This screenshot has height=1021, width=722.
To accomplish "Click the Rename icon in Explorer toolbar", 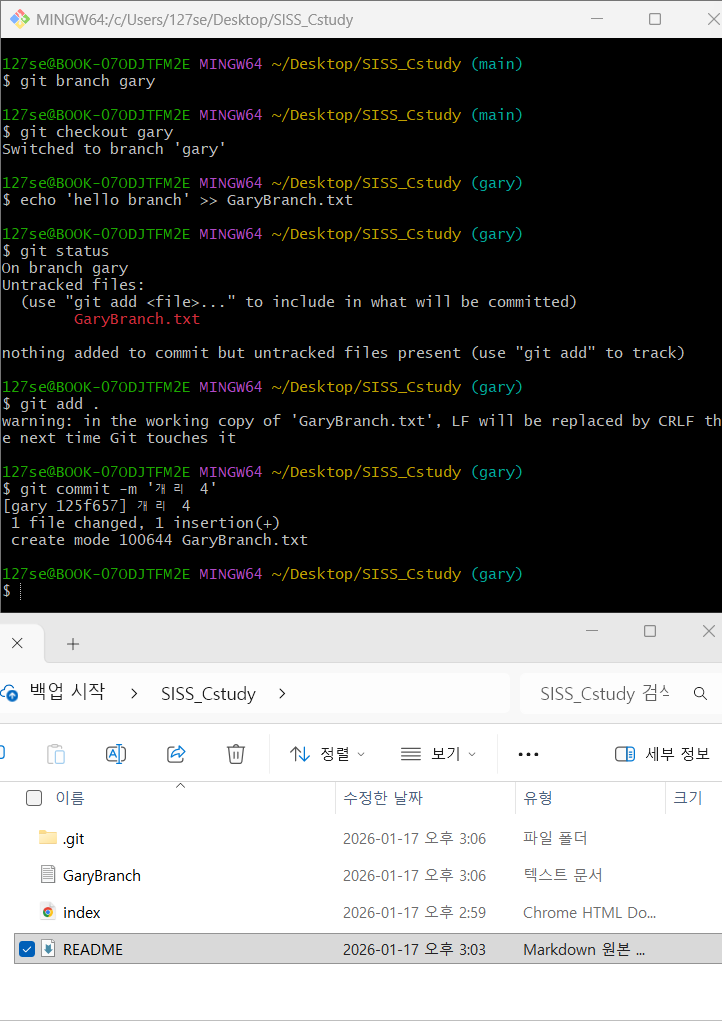I will [116, 754].
